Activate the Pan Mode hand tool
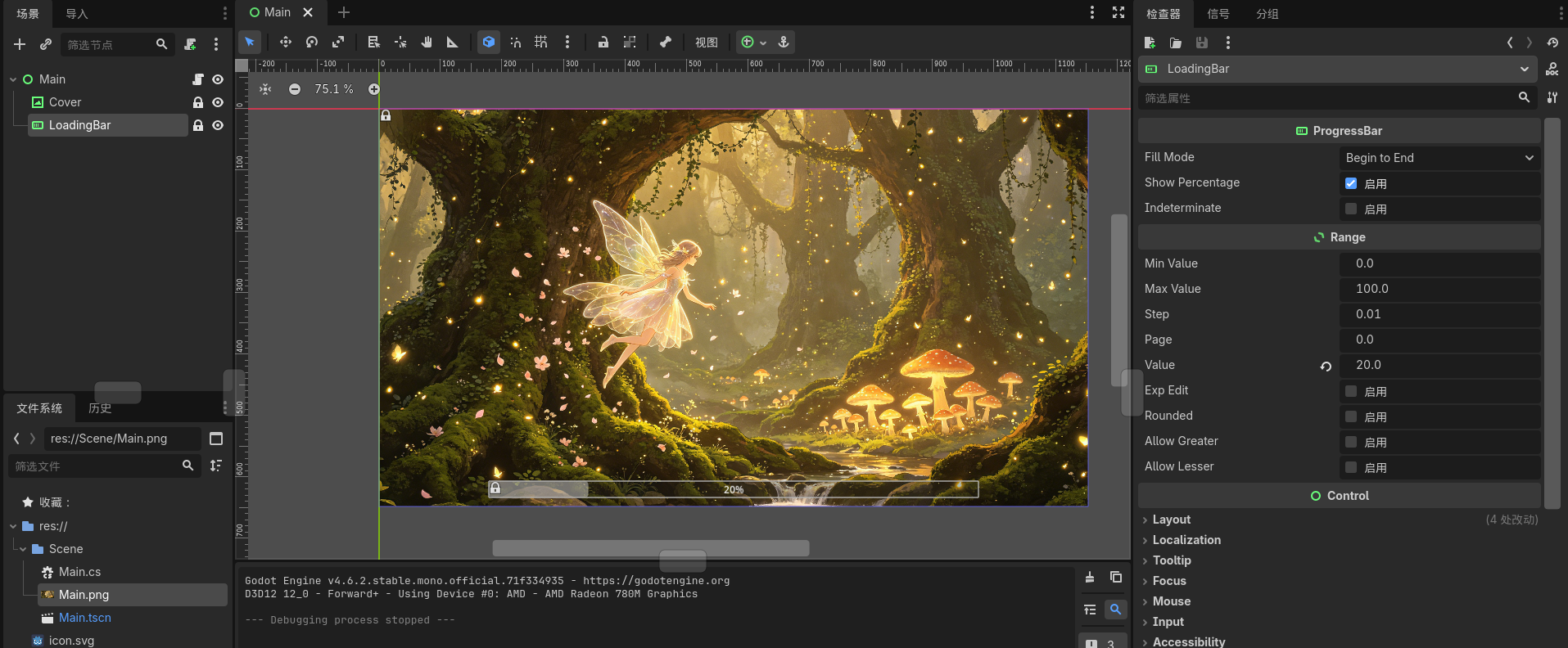The width and height of the screenshot is (1568, 648). click(x=427, y=43)
